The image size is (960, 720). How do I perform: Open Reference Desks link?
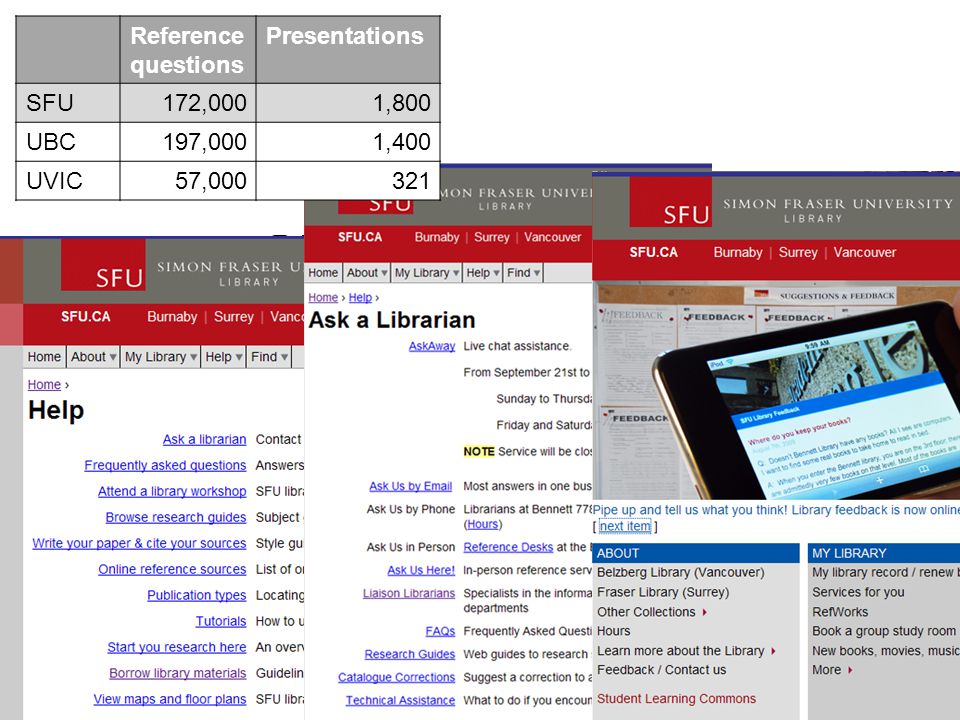point(508,547)
